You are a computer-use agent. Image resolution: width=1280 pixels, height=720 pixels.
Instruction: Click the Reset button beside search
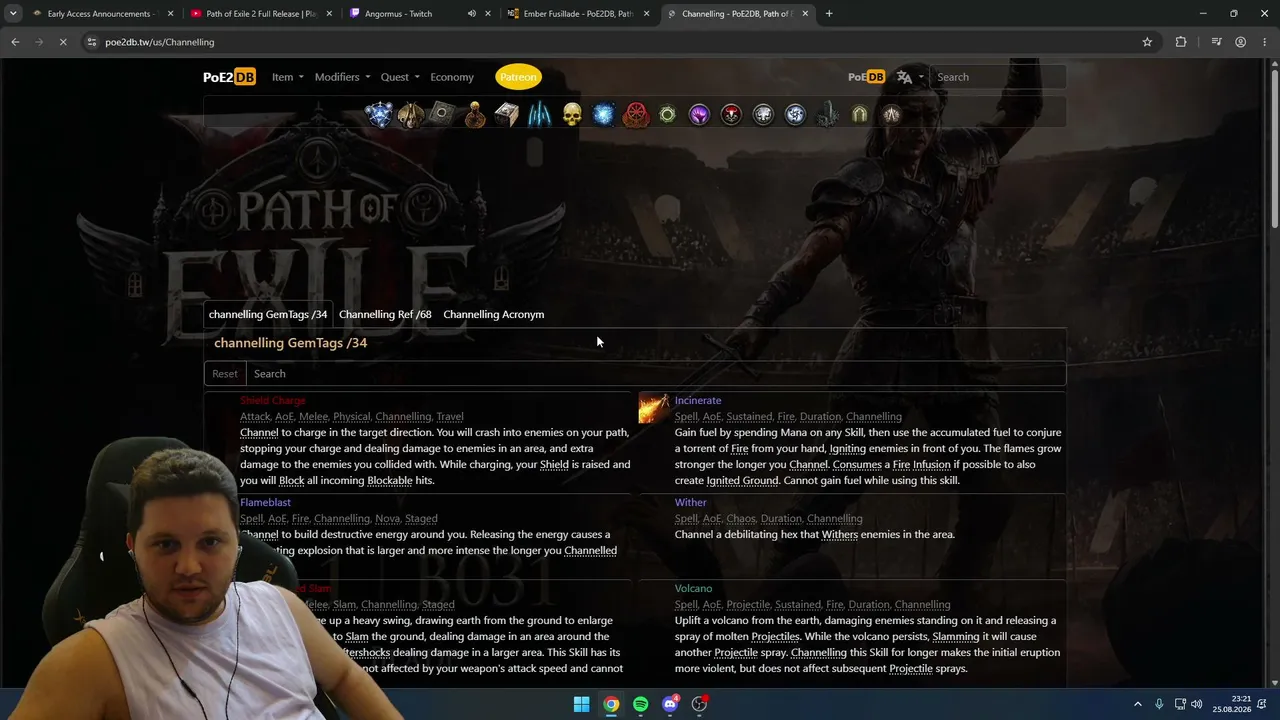225,373
